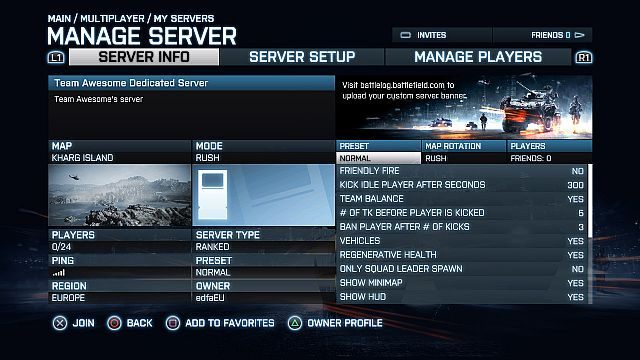Toggle the Only Squad Leader Spawn option
The image size is (640, 360).
point(462,269)
